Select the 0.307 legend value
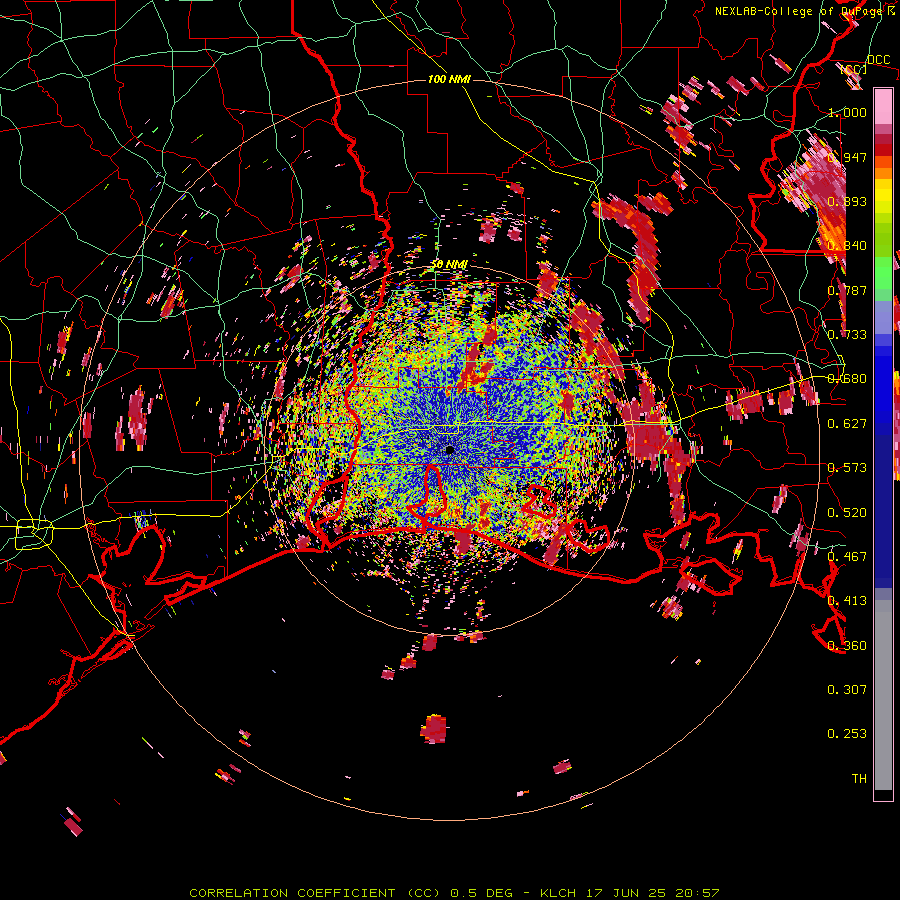 tap(847, 690)
